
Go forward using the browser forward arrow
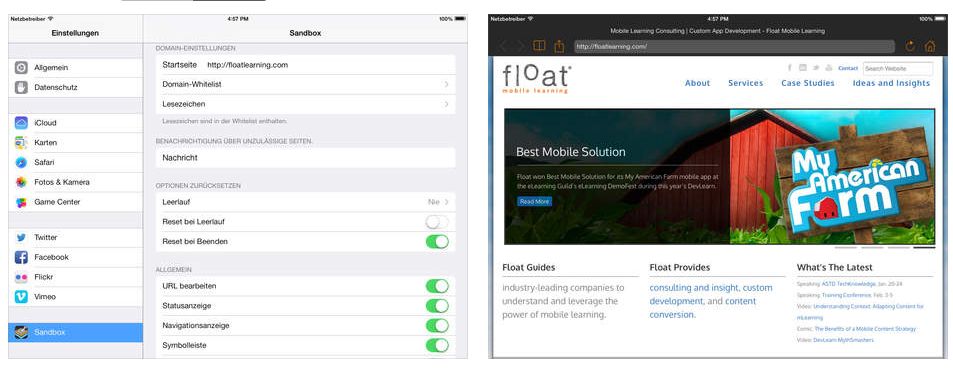pyautogui.click(x=520, y=46)
